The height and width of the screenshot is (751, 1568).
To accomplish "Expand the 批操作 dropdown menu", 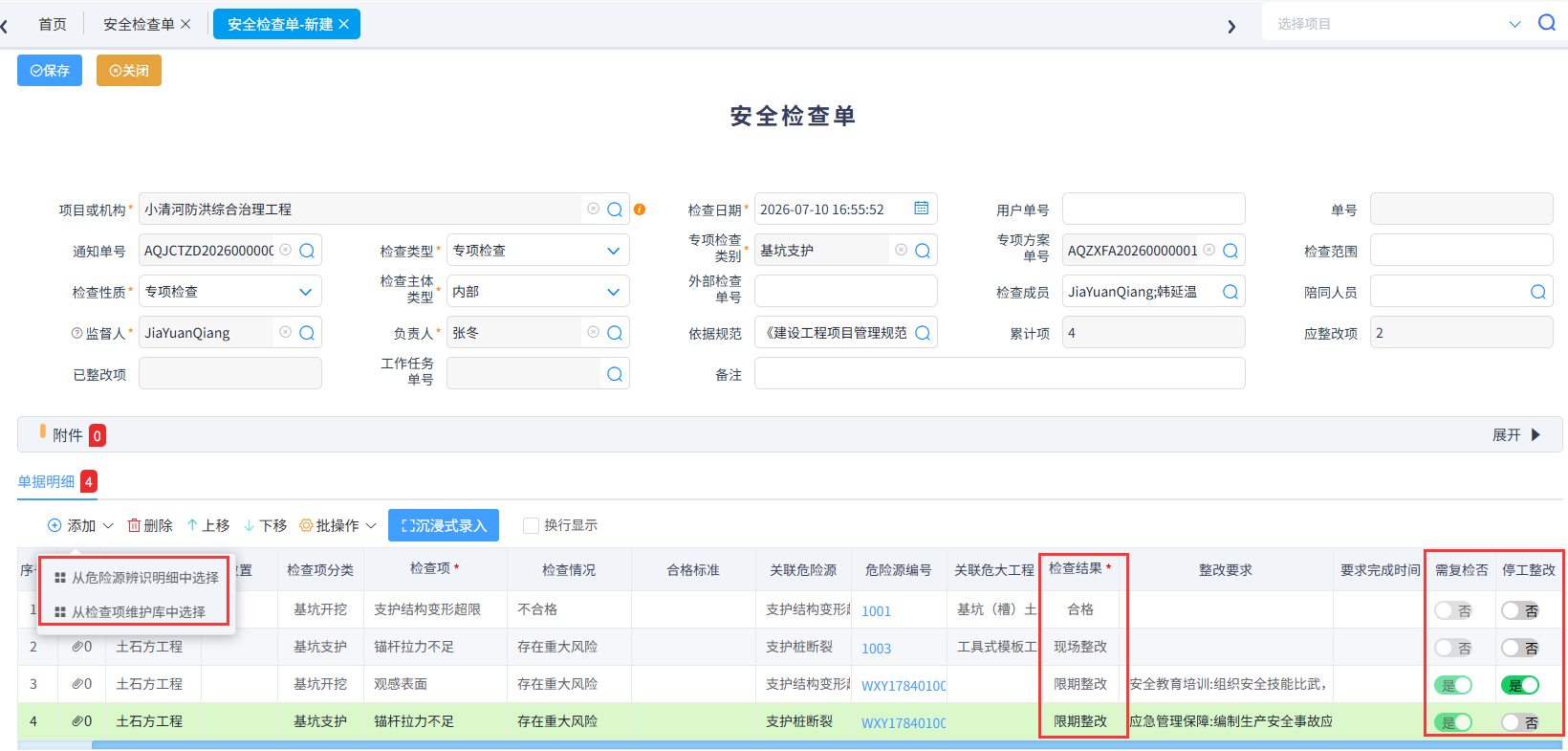I will click(338, 525).
